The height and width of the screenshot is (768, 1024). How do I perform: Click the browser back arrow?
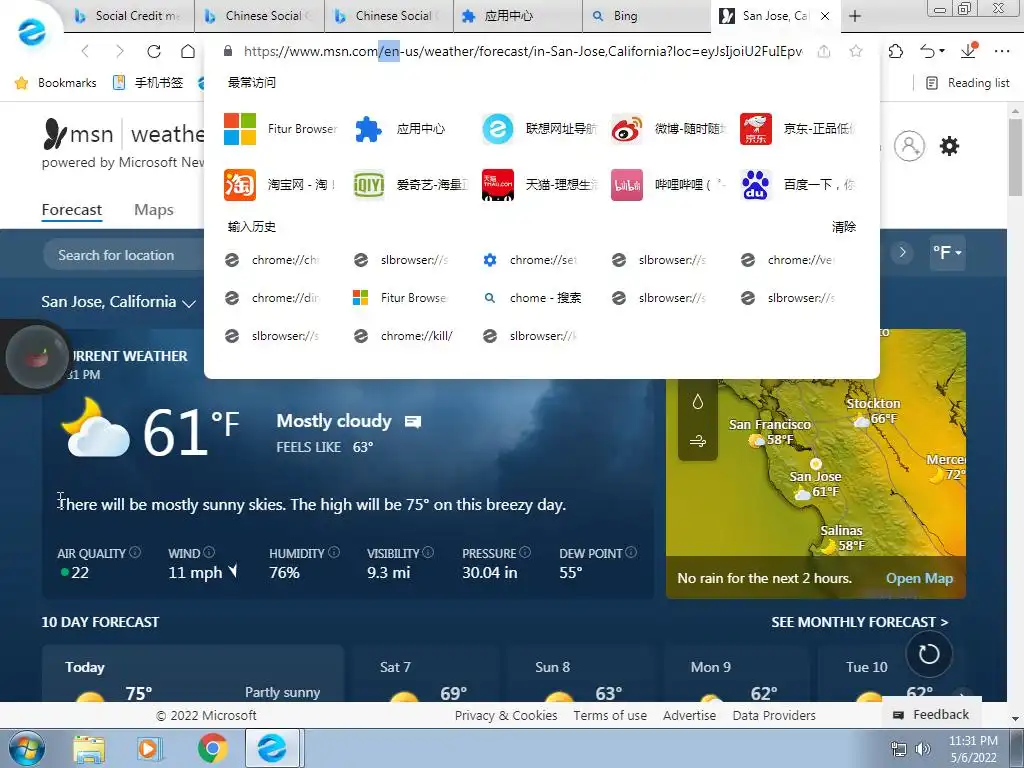point(85,51)
